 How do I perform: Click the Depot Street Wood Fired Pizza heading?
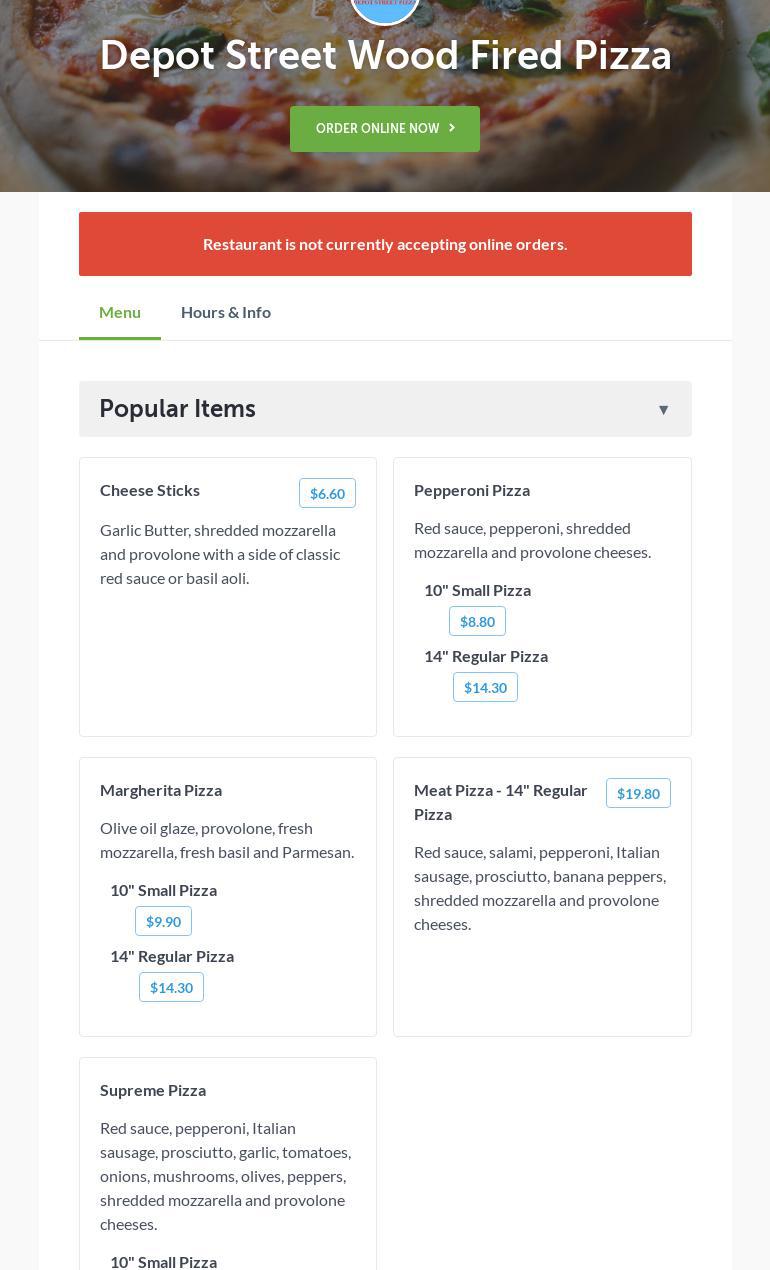click(x=385, y=56)
